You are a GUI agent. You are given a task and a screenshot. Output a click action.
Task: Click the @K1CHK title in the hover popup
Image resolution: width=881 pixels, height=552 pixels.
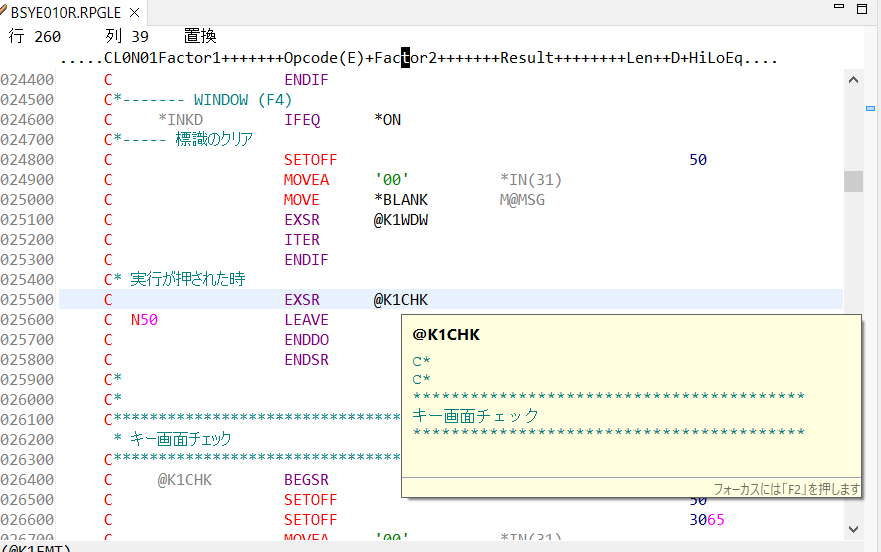tap(446, 335)
